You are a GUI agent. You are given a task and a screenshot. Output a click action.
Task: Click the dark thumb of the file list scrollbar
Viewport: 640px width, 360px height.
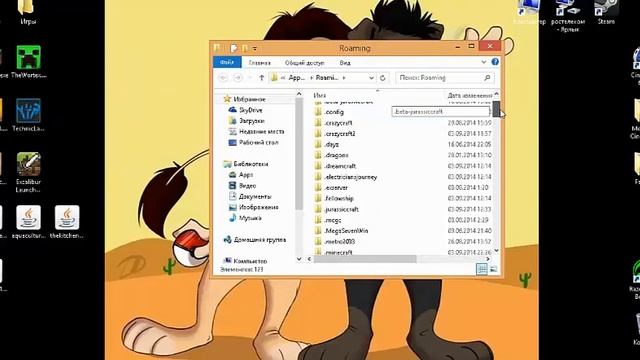click(x=496, y=109)
